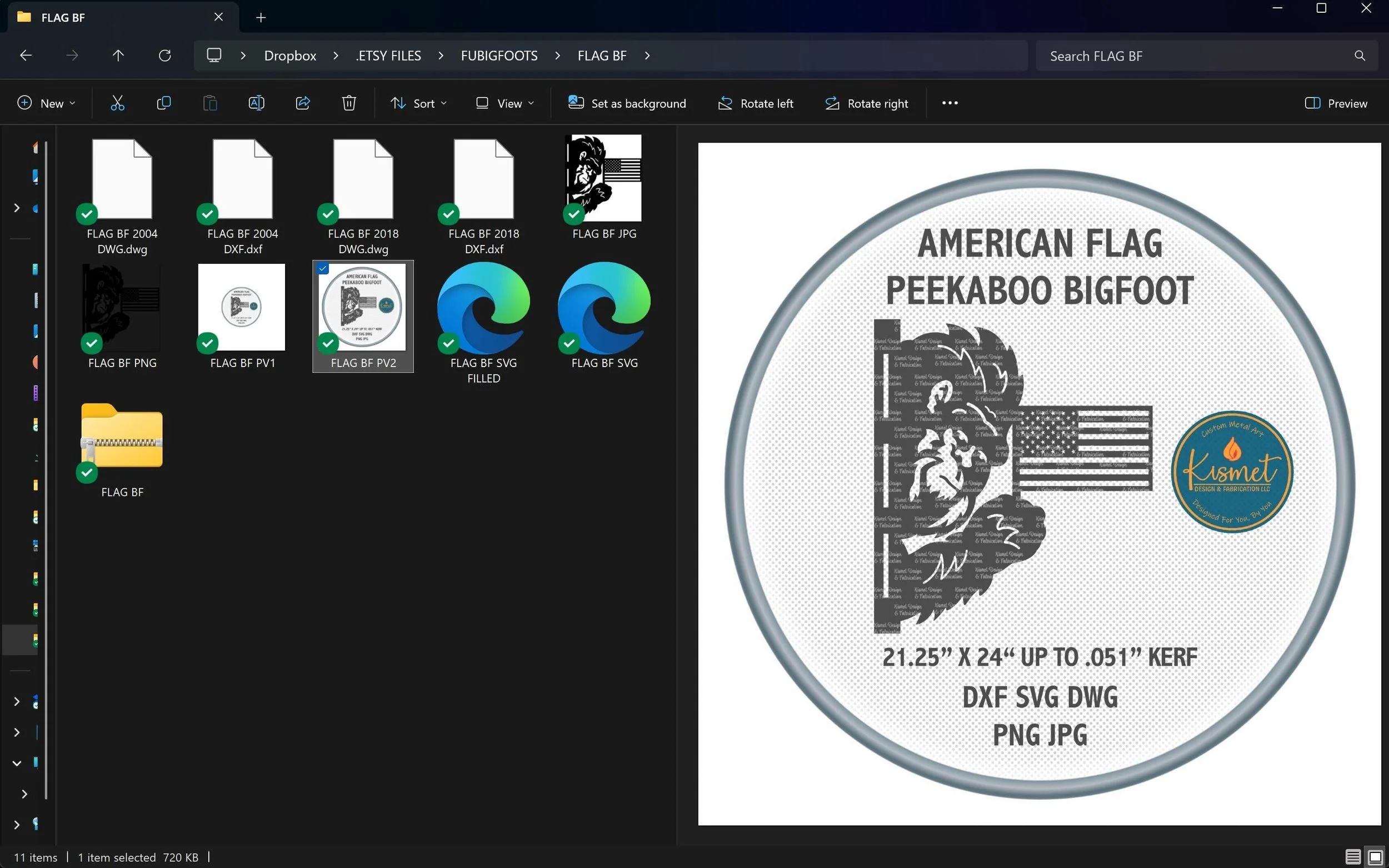Click the Rename icon
Viewport: 1389px width, 868px height.
[256, 103]
